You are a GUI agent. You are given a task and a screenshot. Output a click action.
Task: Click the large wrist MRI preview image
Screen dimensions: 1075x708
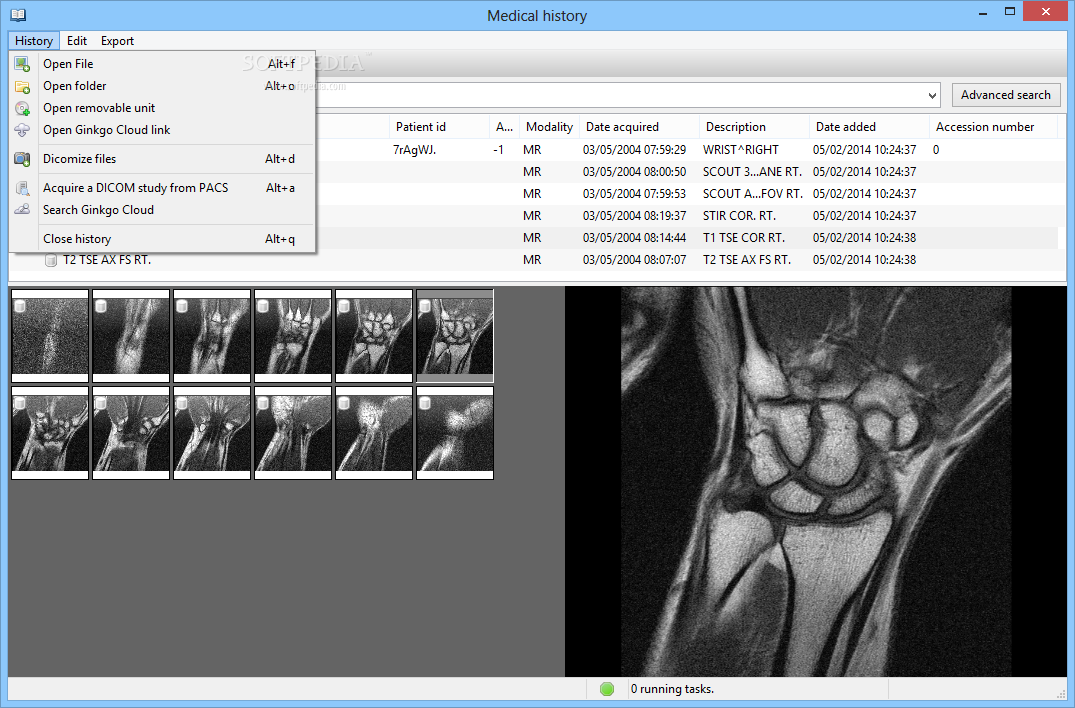(x=816, y=481)
